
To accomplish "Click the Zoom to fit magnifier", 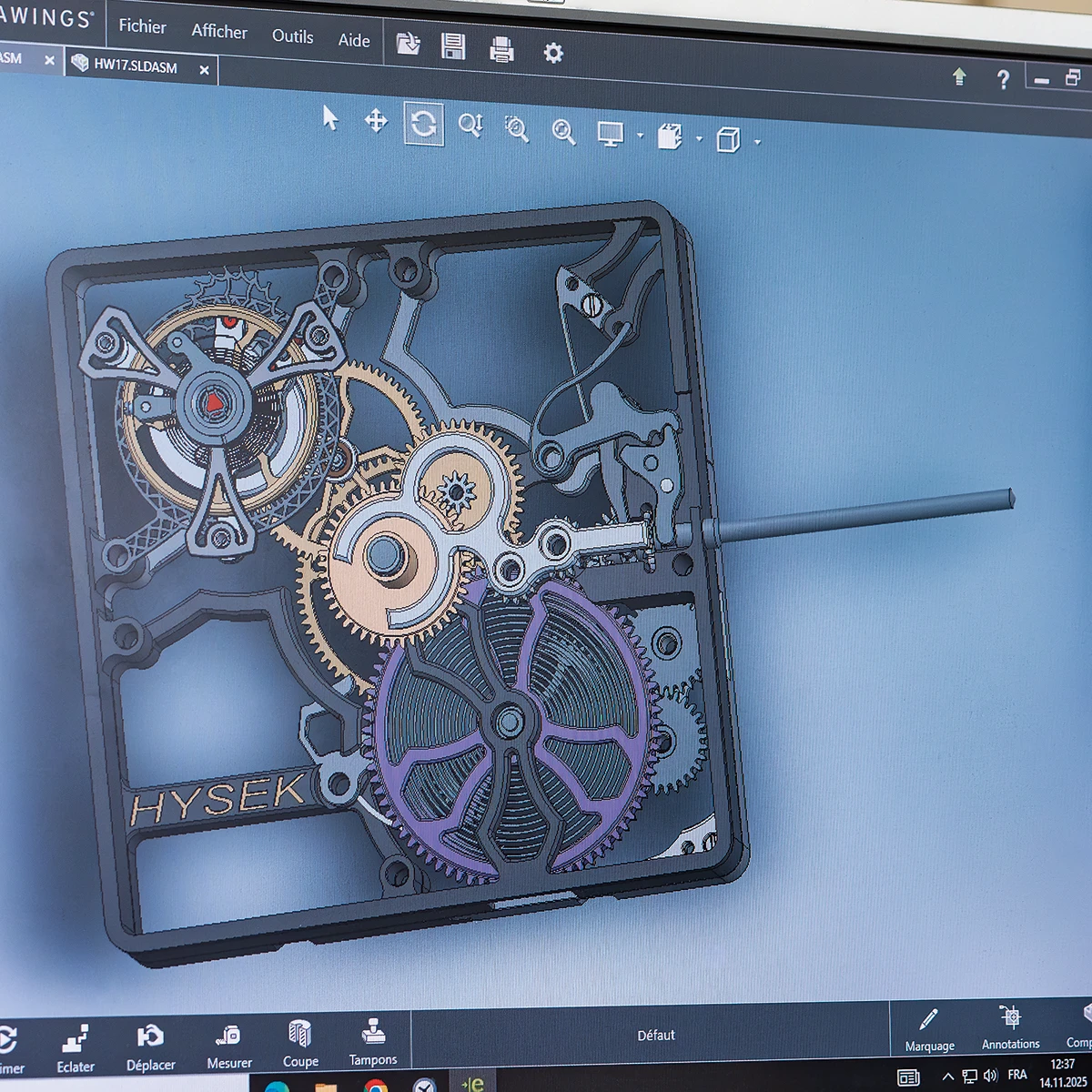I will [x=563, y=133].
